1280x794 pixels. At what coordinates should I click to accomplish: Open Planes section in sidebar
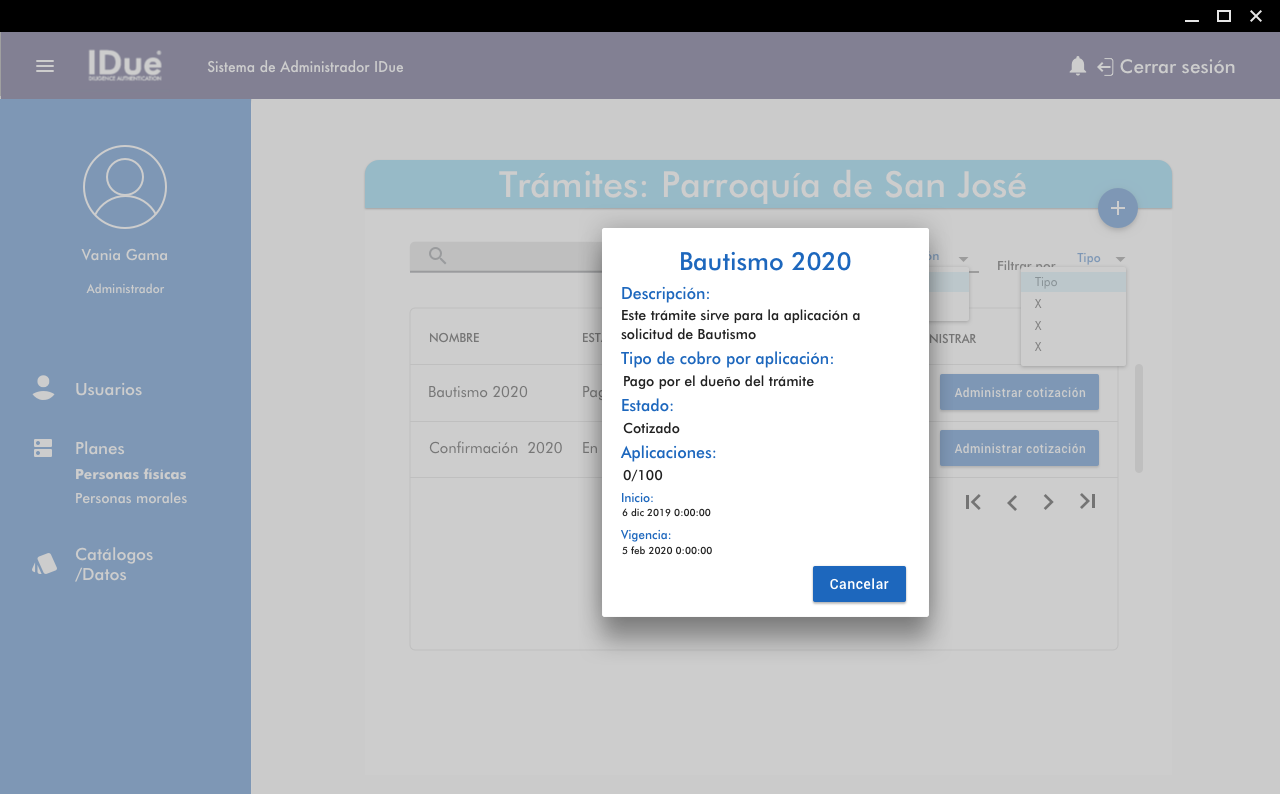click(99, 448)
